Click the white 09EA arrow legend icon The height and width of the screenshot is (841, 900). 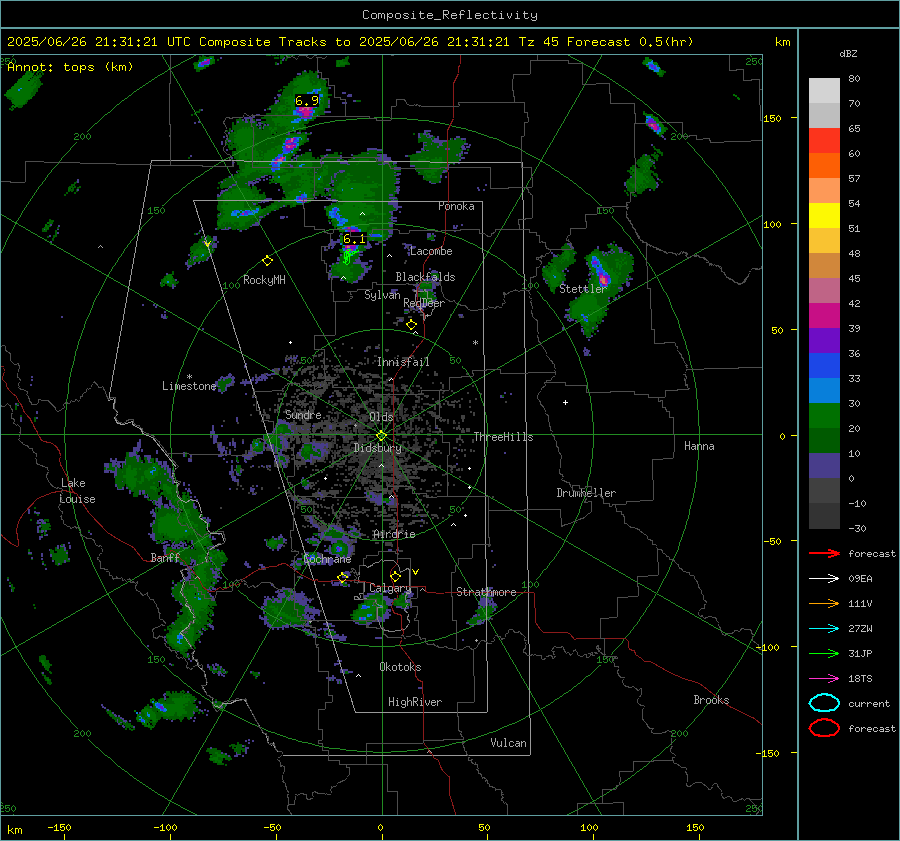tap(824, 579)
